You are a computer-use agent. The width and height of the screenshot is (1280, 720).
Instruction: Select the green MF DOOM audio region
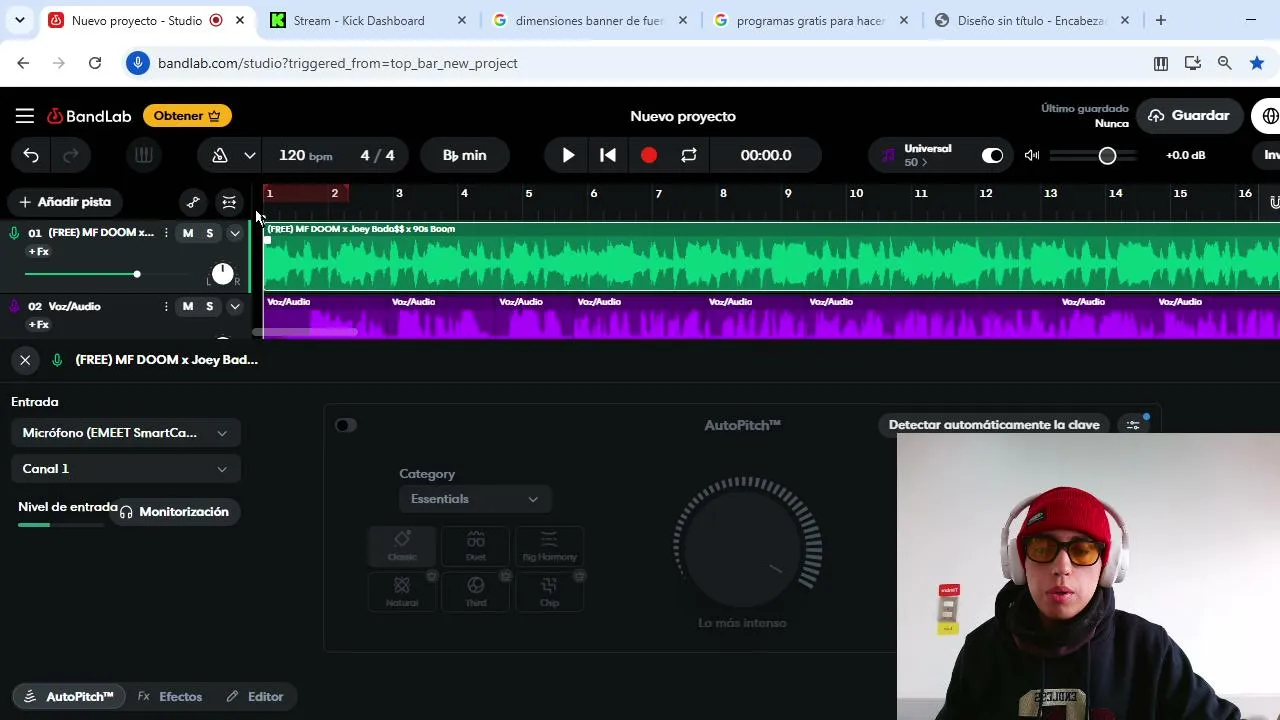tap(771, 257)
